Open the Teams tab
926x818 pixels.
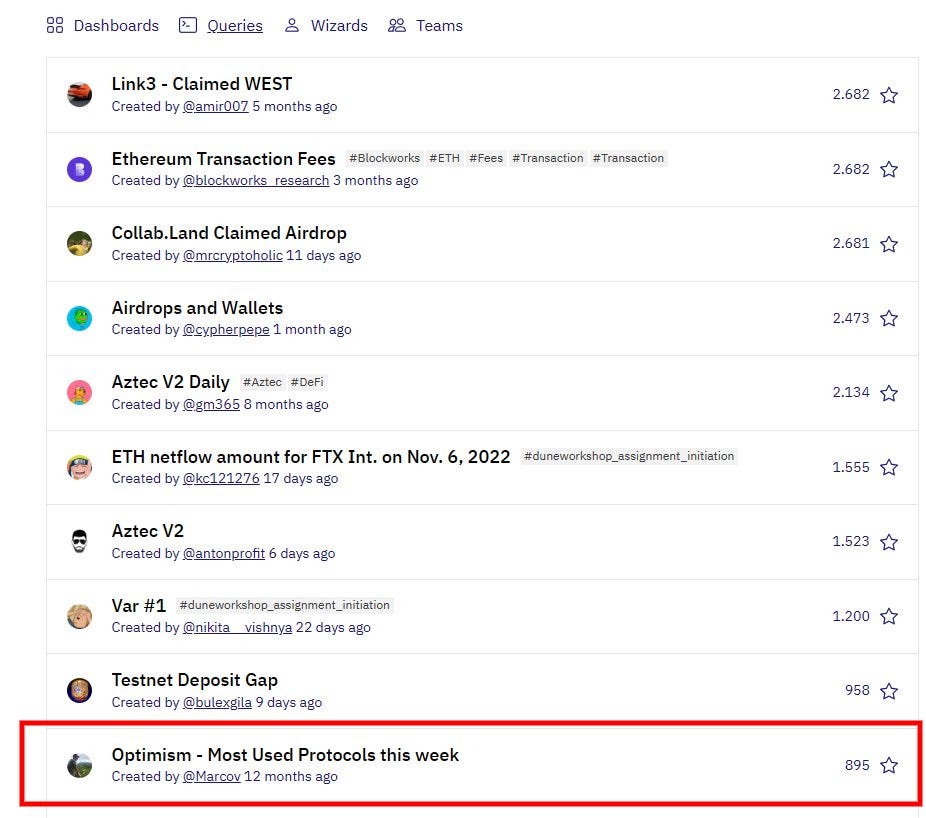click(425, 25)
